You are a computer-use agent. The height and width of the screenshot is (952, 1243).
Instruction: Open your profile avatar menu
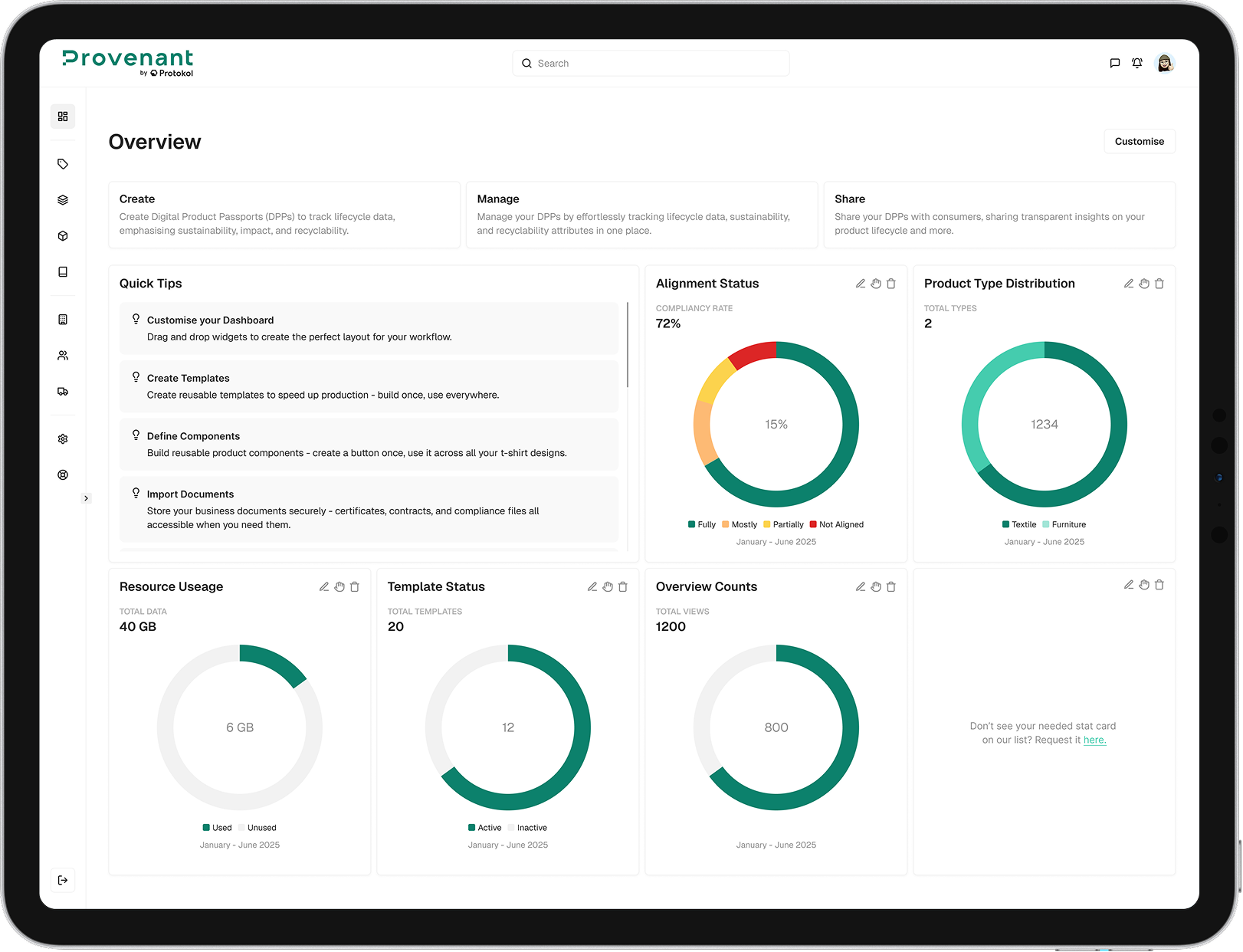[1165, 63]
